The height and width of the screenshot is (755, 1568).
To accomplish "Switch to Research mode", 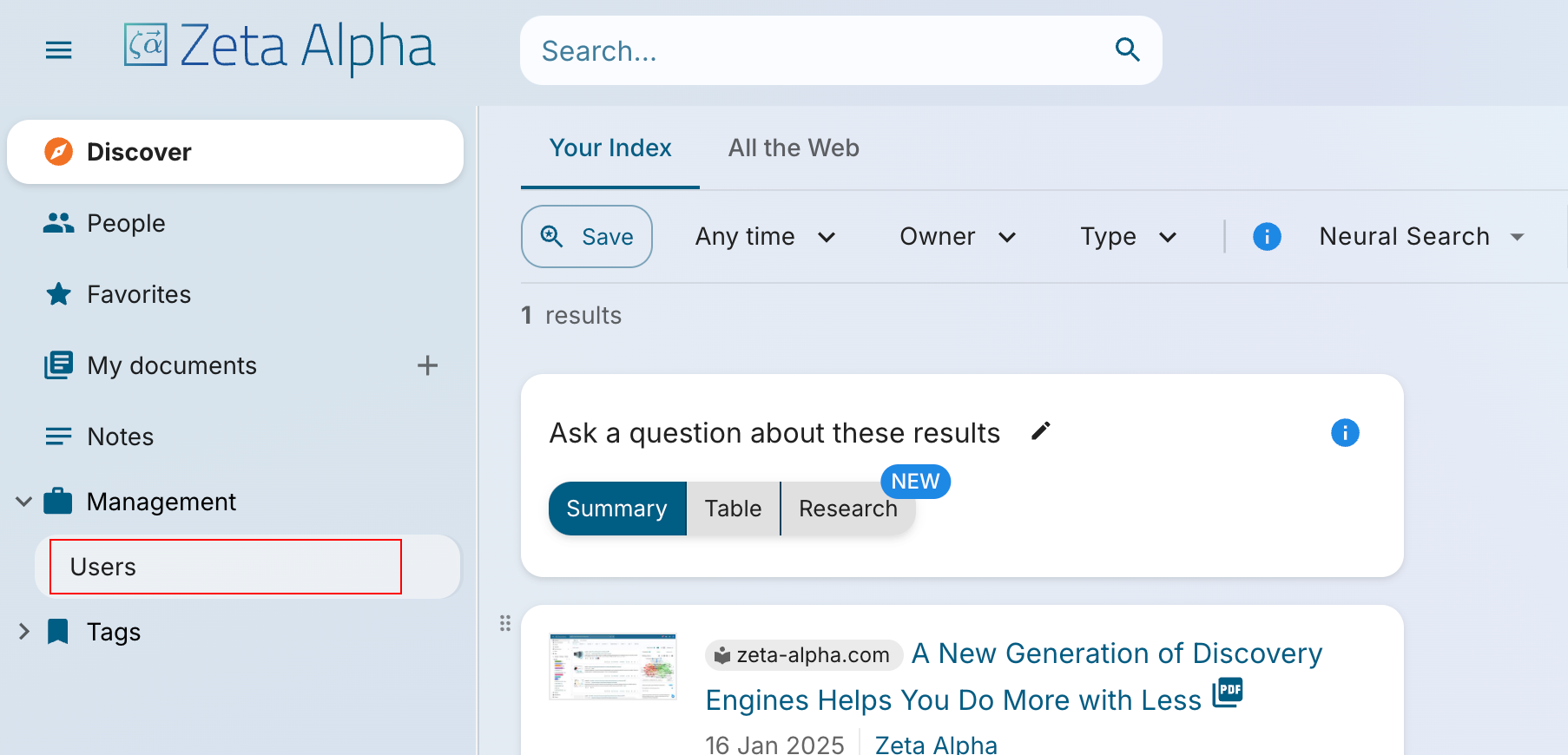I will (847, 509).
